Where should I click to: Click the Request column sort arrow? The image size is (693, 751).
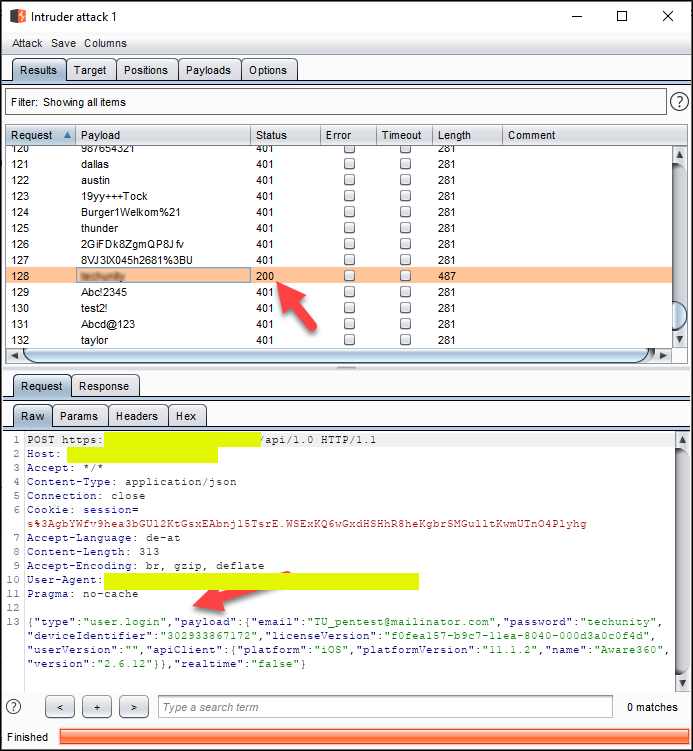67,135
